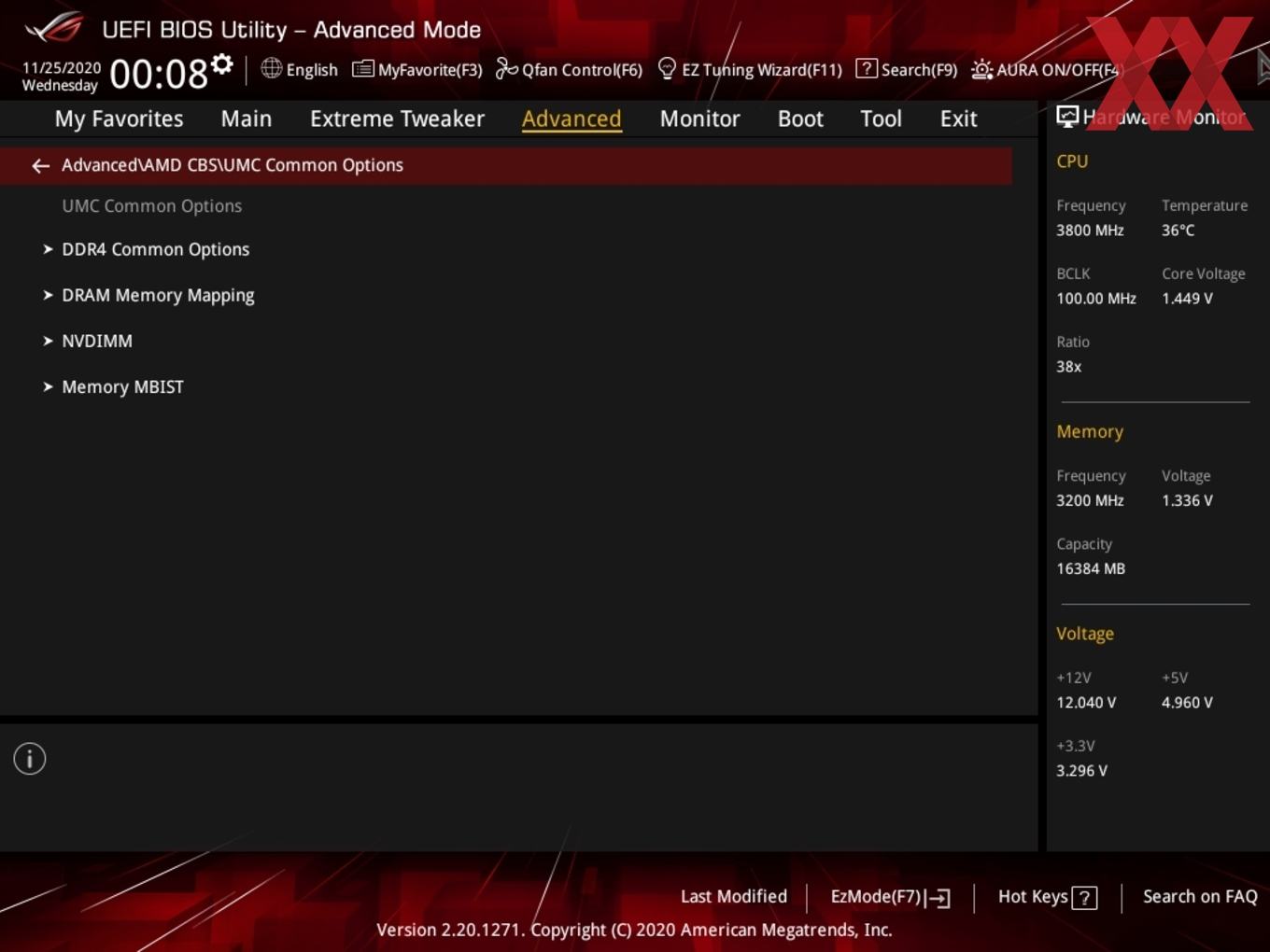Click the BCLK value 100.00 MHz
Screen dimensions: 1270x952
click(1096, 299)
